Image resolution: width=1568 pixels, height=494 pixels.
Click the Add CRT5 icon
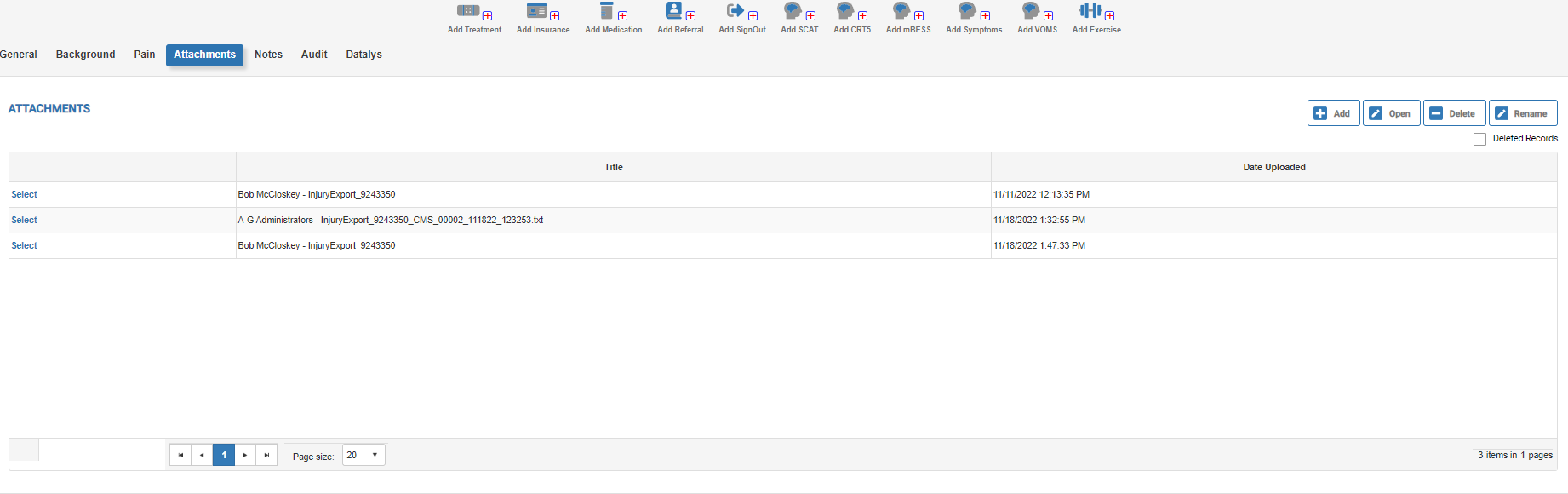(852, 12)
